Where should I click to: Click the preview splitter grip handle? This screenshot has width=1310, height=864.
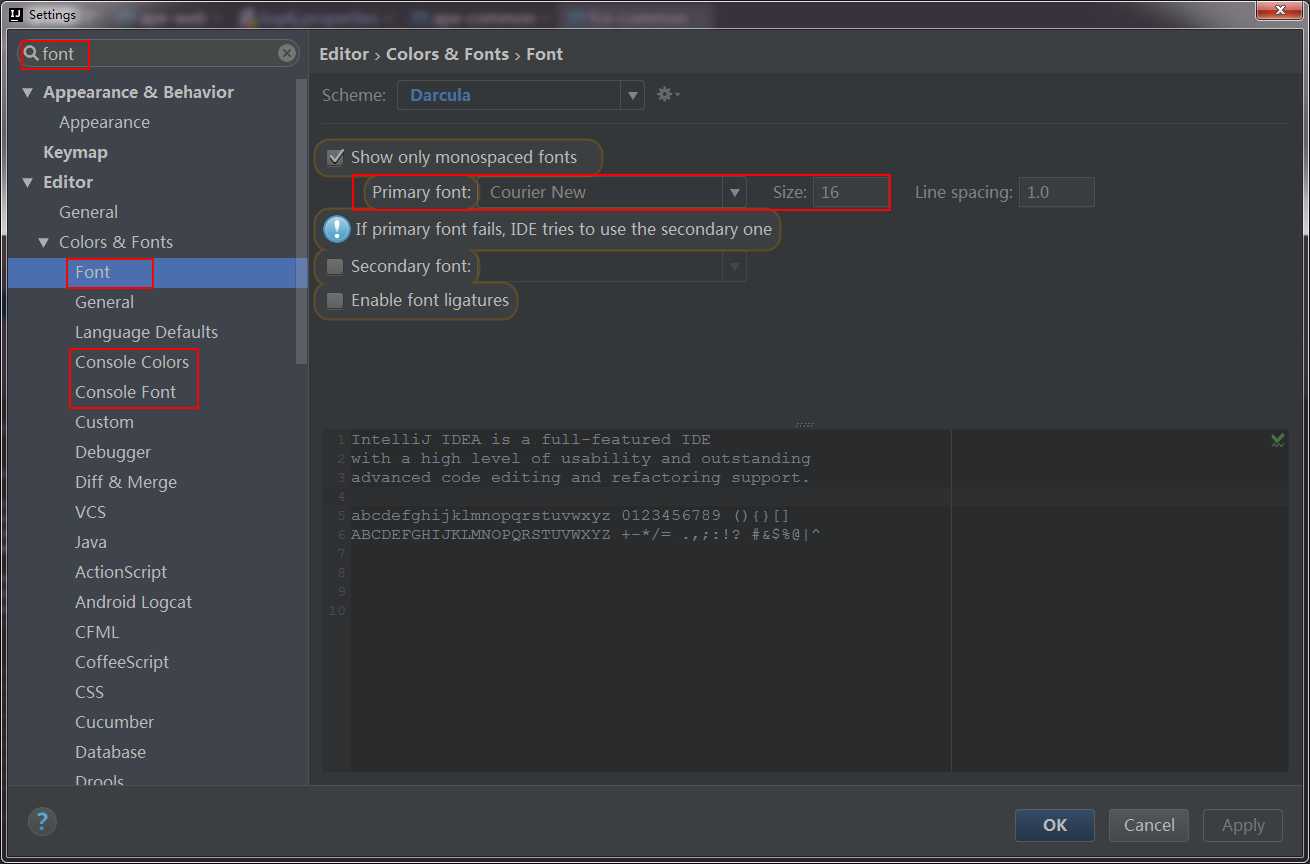point(804,424)
